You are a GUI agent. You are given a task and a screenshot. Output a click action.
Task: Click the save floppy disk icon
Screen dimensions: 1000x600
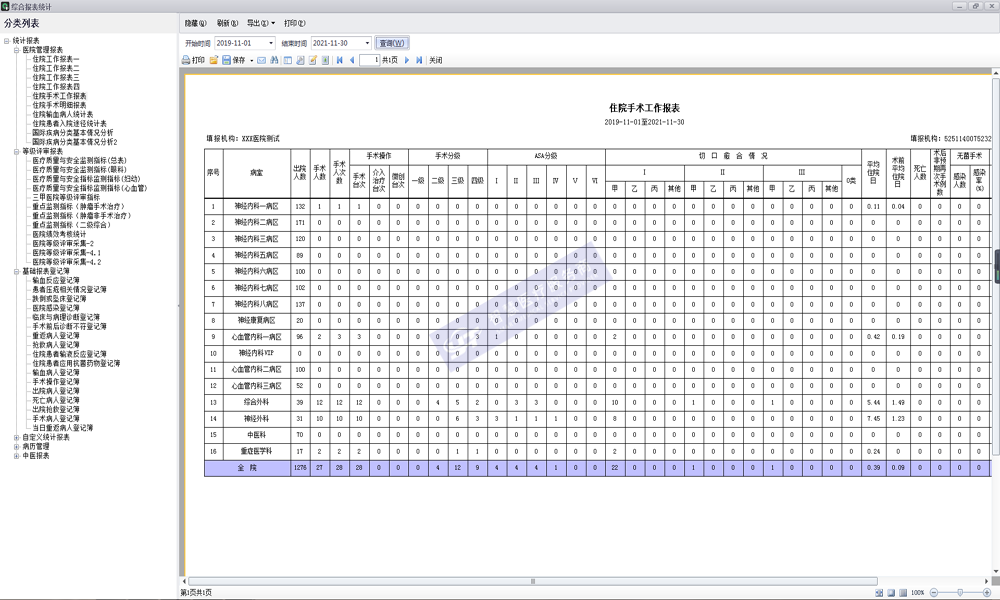(x=226, y=60)
